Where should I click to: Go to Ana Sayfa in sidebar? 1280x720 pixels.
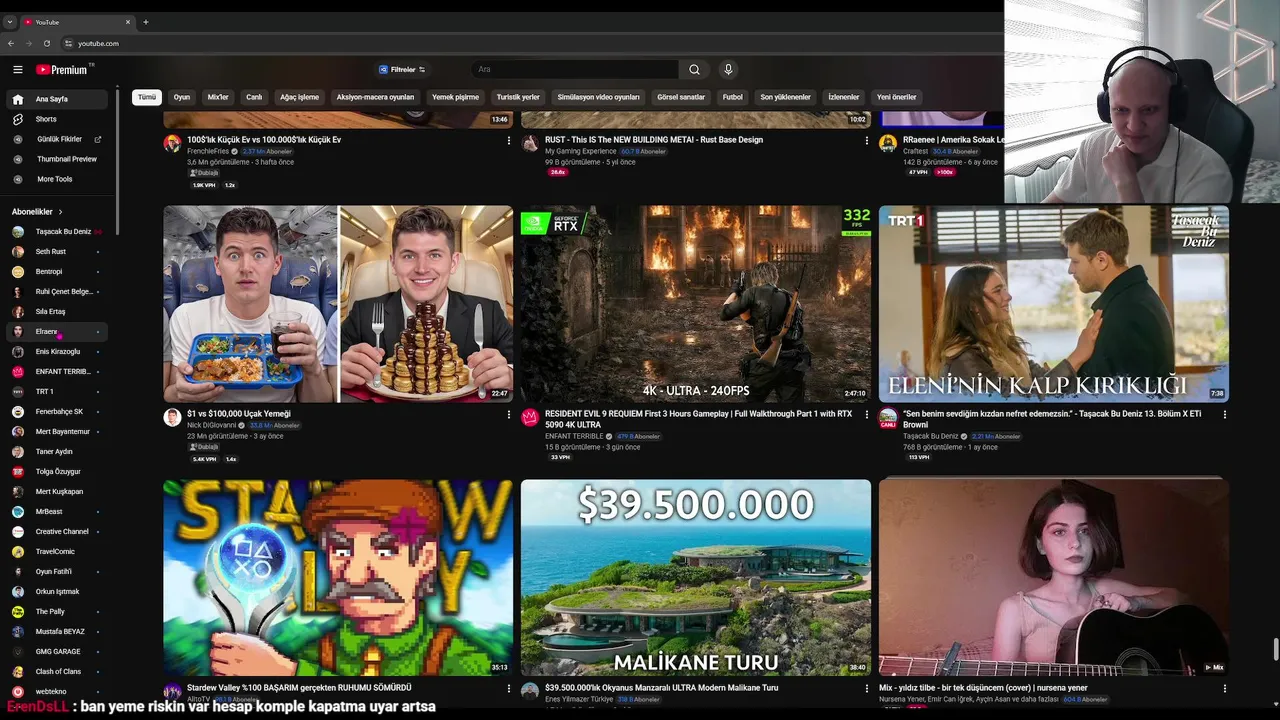[57, 99]
